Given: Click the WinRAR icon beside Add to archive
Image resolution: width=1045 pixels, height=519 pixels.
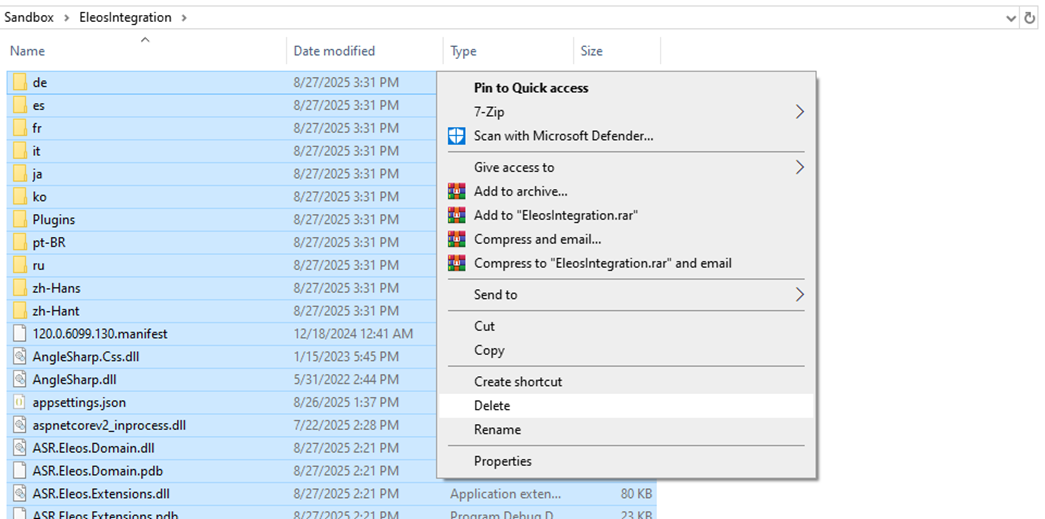Looking at the screenshot, I should (457, 191).
